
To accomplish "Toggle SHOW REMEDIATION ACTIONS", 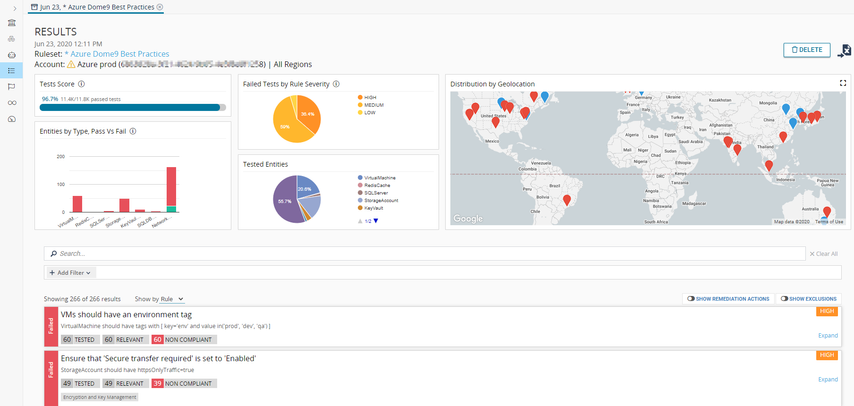I will pyautogui.click(x=728, y=299).
